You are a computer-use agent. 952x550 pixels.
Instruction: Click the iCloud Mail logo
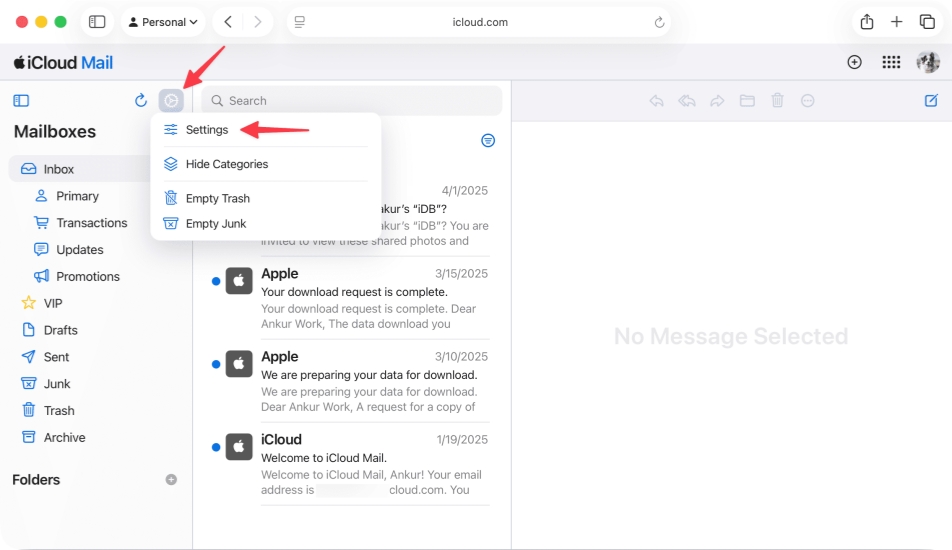64,63
